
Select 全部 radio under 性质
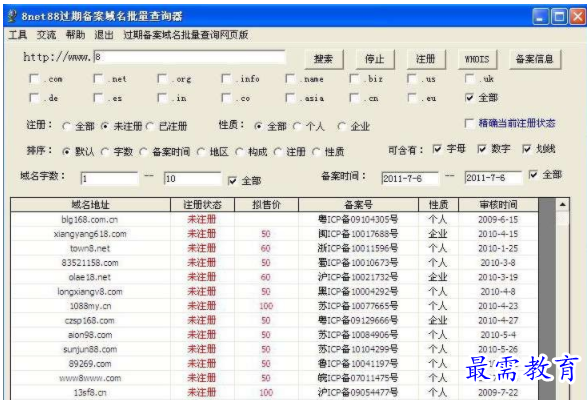(x=258, y=127)
